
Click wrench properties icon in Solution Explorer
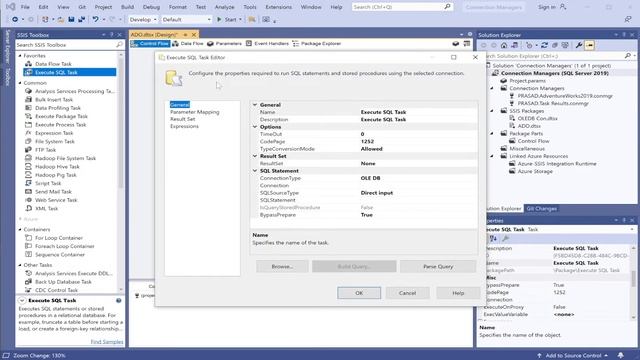579,45
